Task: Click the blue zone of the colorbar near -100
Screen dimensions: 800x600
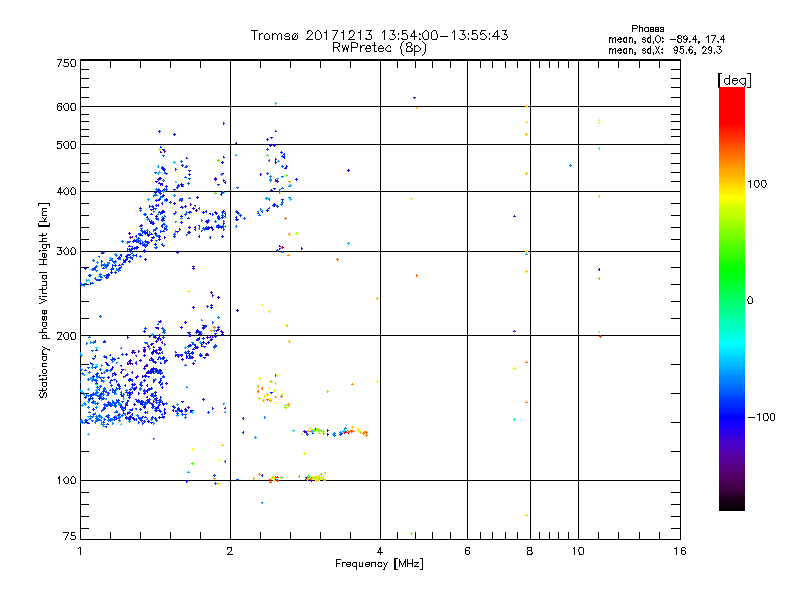Action: [732, 416]
